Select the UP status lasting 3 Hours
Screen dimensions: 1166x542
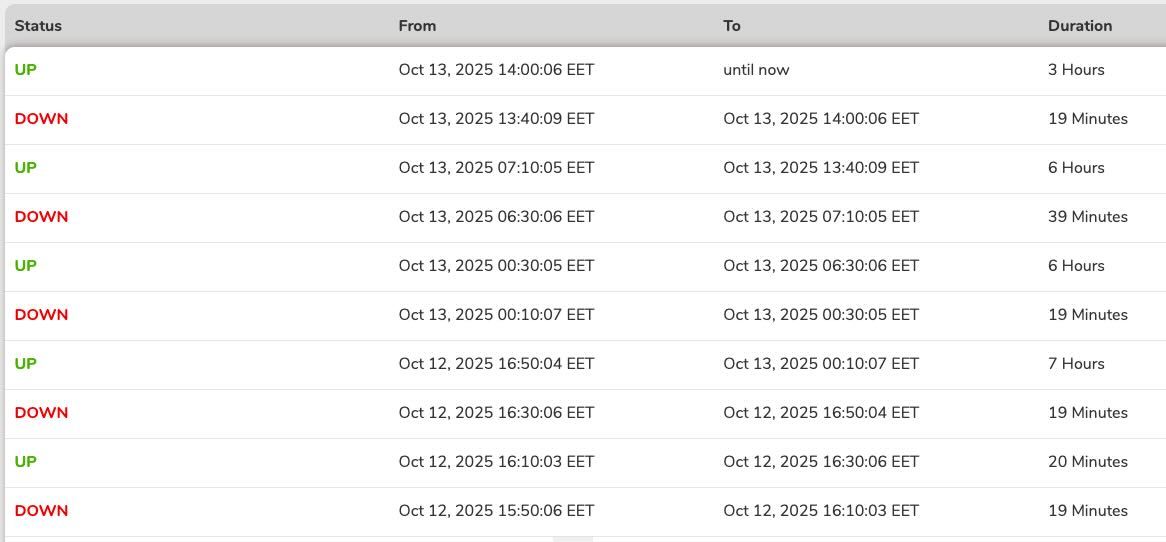click(26, 70)
